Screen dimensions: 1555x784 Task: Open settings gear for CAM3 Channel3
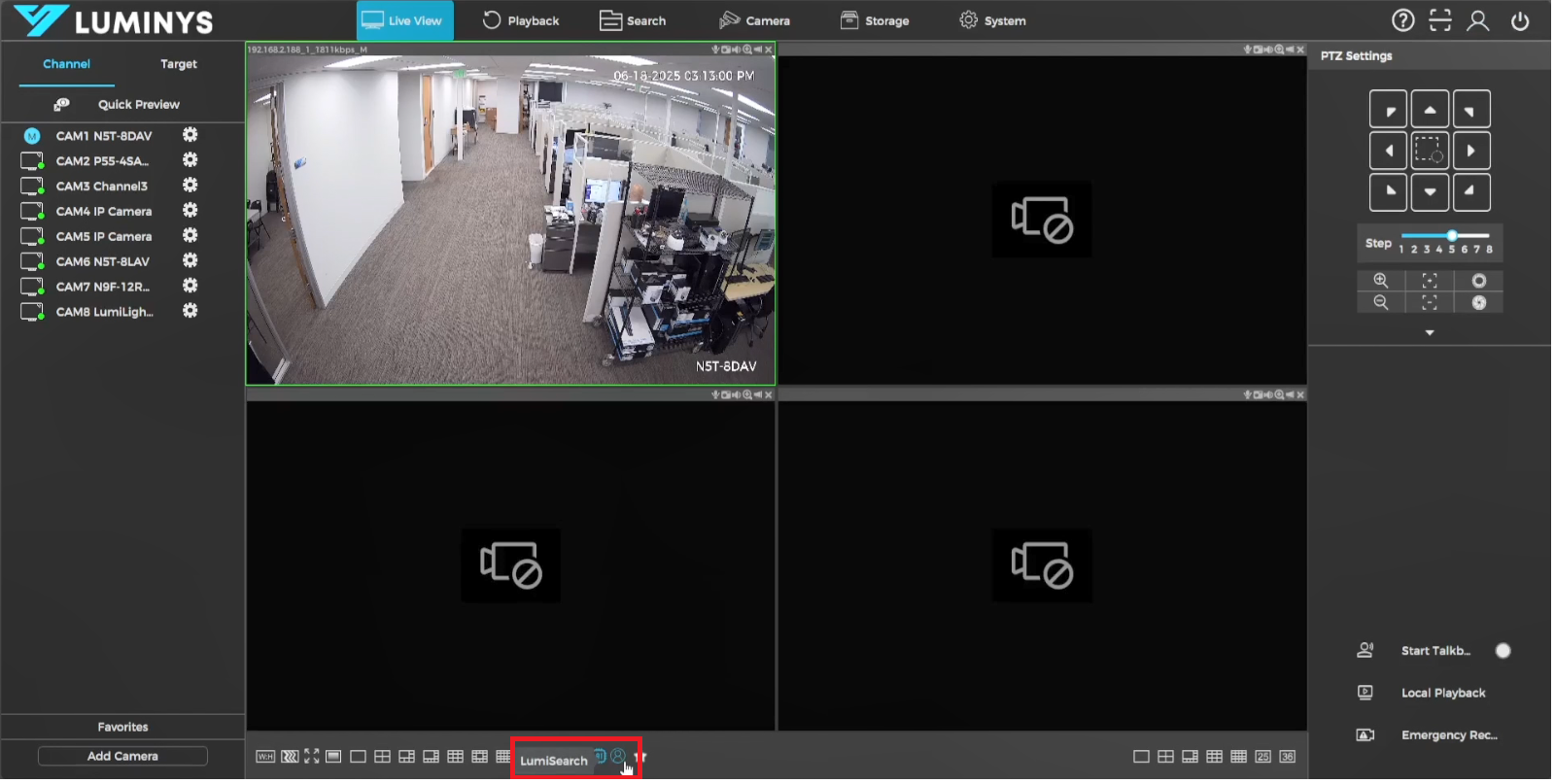click(190, 186)
